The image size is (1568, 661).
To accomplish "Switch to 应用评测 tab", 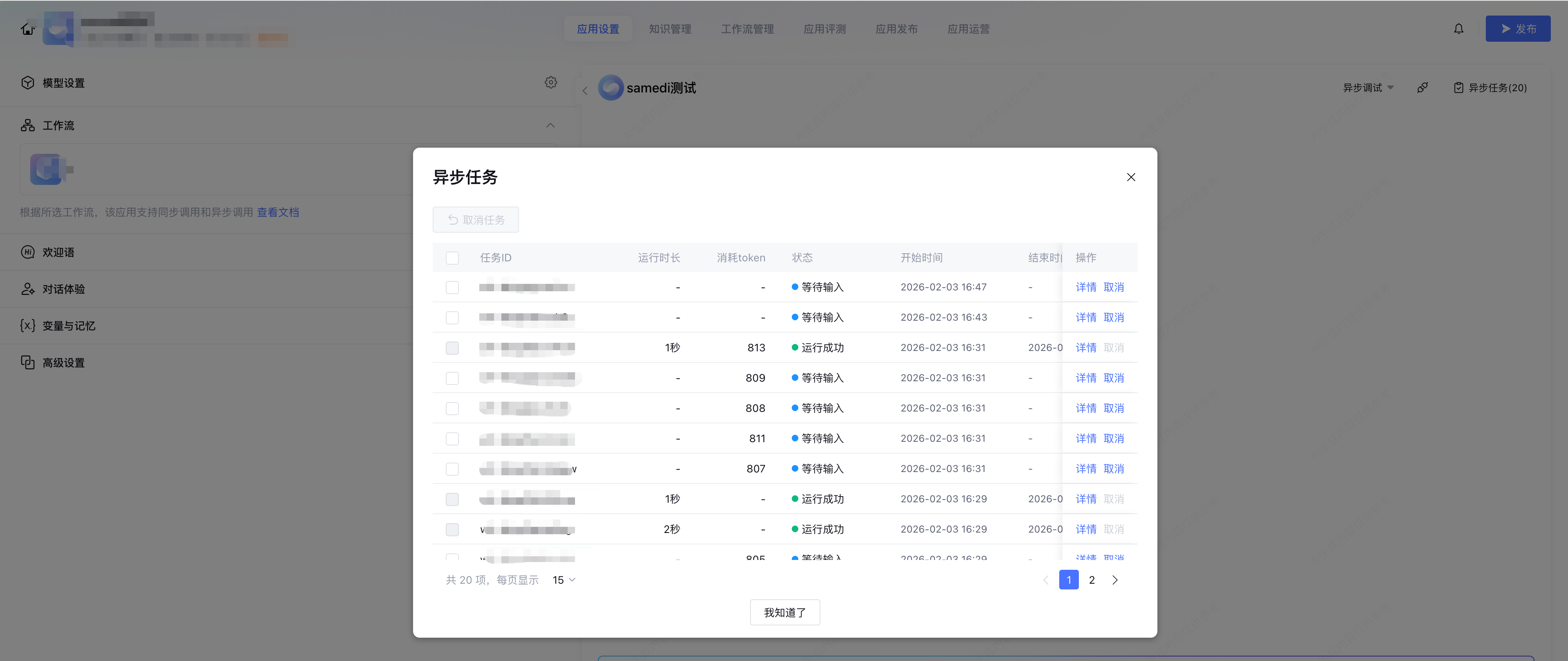I will click(x=824, y=29).
